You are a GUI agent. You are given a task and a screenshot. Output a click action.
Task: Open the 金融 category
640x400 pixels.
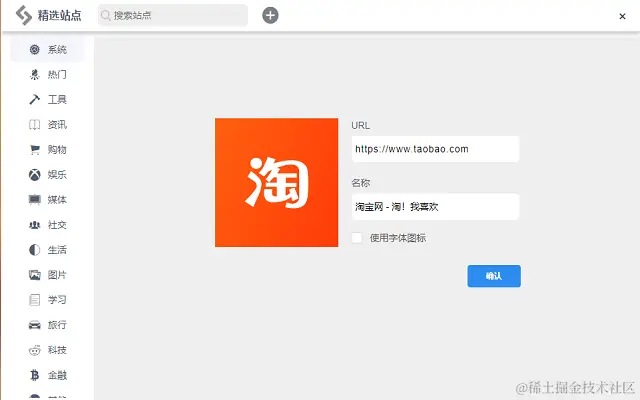(x=48, y=375)
